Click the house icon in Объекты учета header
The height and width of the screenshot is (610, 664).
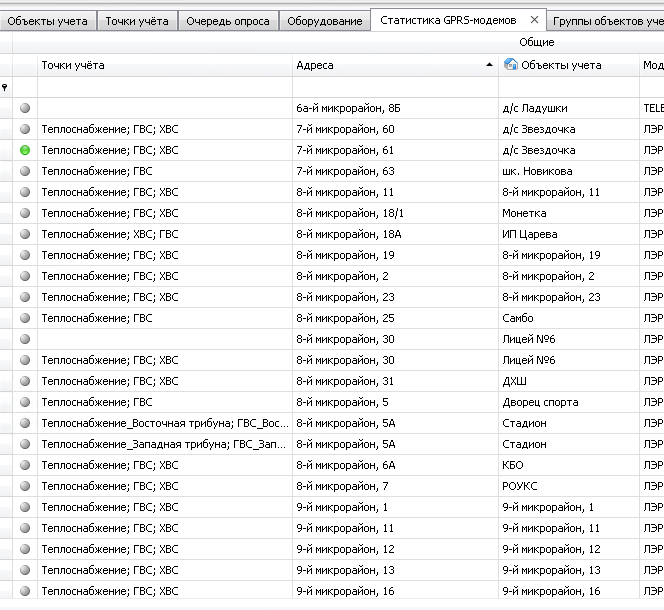(x=511, y=64)
